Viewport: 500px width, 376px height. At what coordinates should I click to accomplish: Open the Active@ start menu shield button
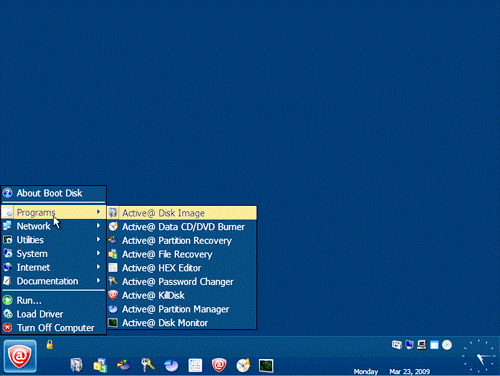[20, 356]
